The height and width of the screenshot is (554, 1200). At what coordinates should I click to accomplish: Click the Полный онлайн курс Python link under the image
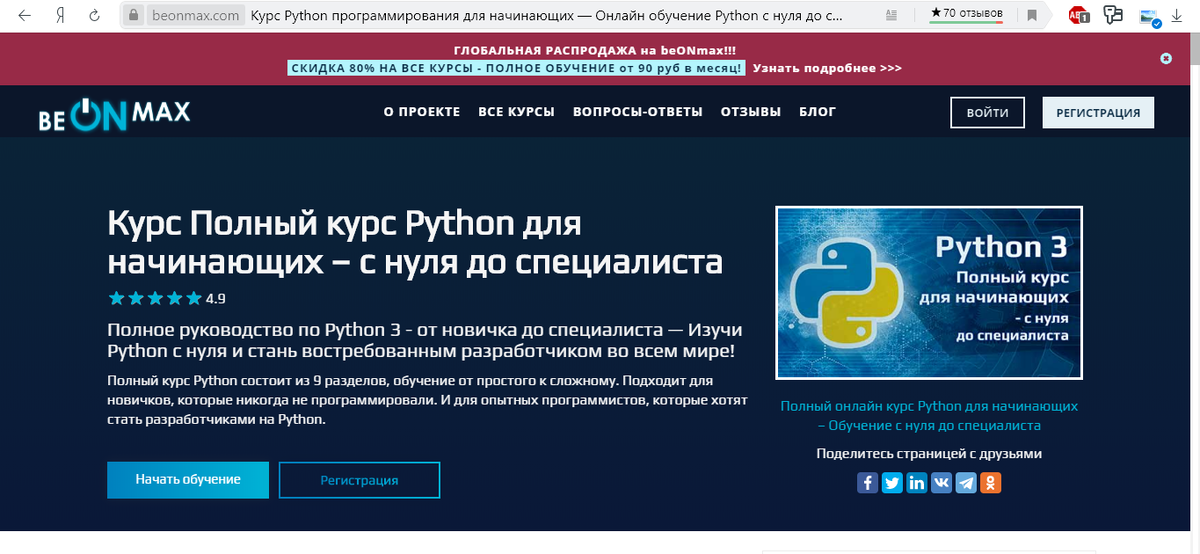(x=929, y=416)
